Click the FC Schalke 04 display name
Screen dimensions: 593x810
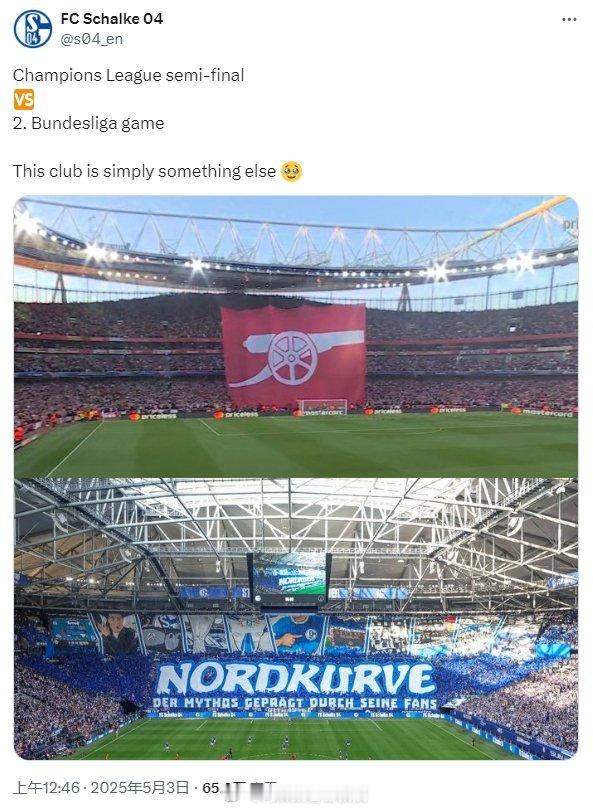click(112, 19)
